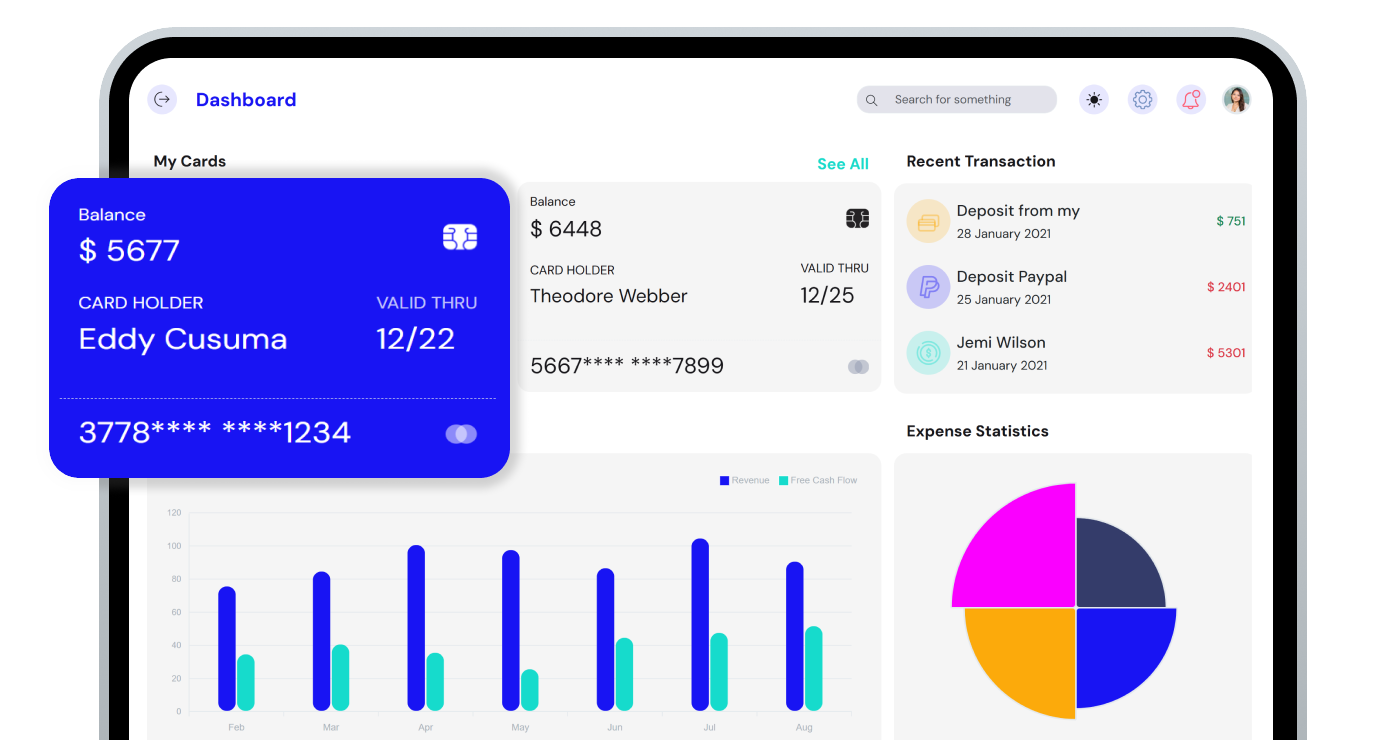Image resolution: width=1398 pixels, height=740 pixels.
Task: Open the Dashboard title link
Action: 246,100
